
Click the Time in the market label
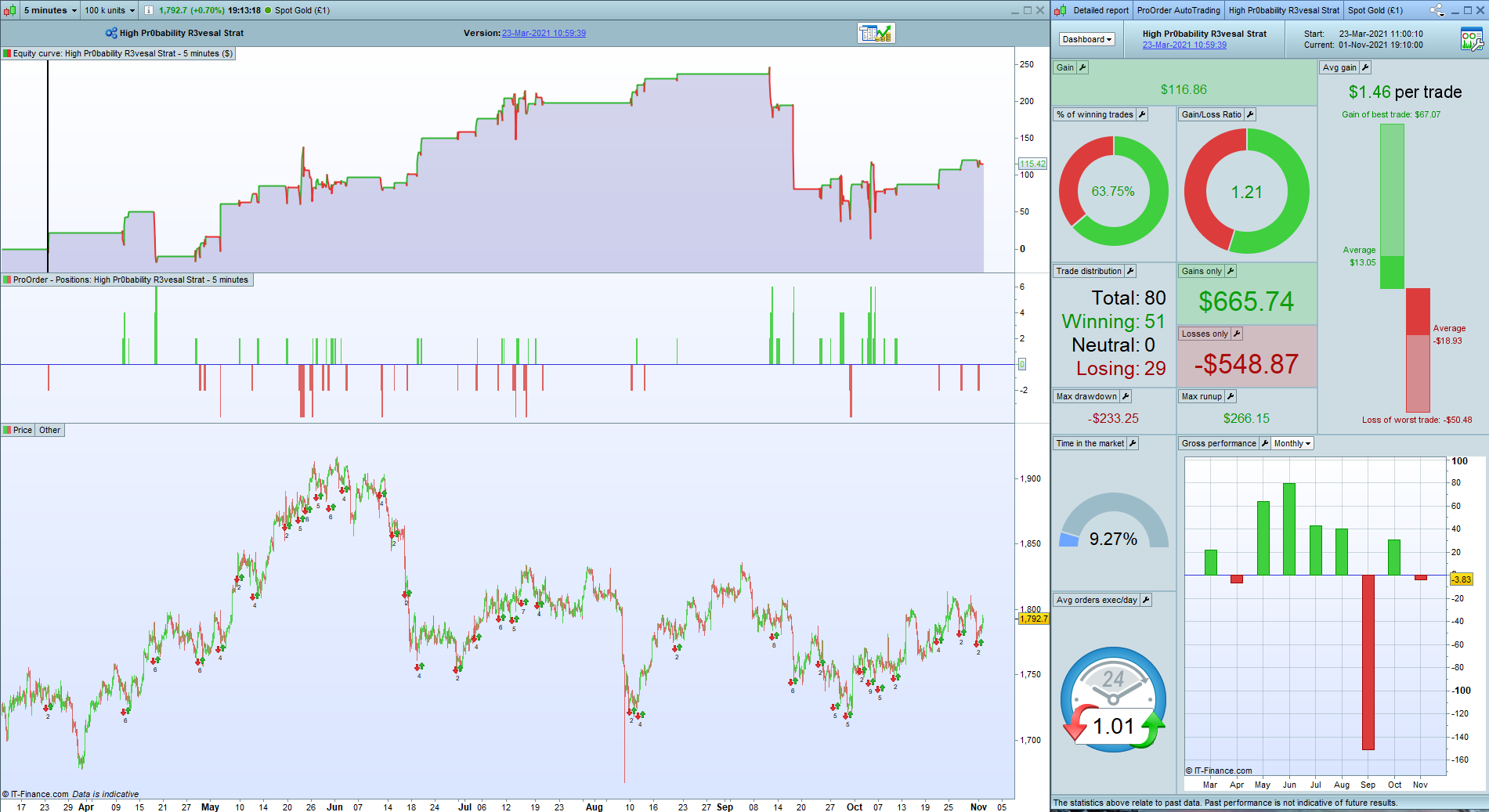click(1090, 443)
